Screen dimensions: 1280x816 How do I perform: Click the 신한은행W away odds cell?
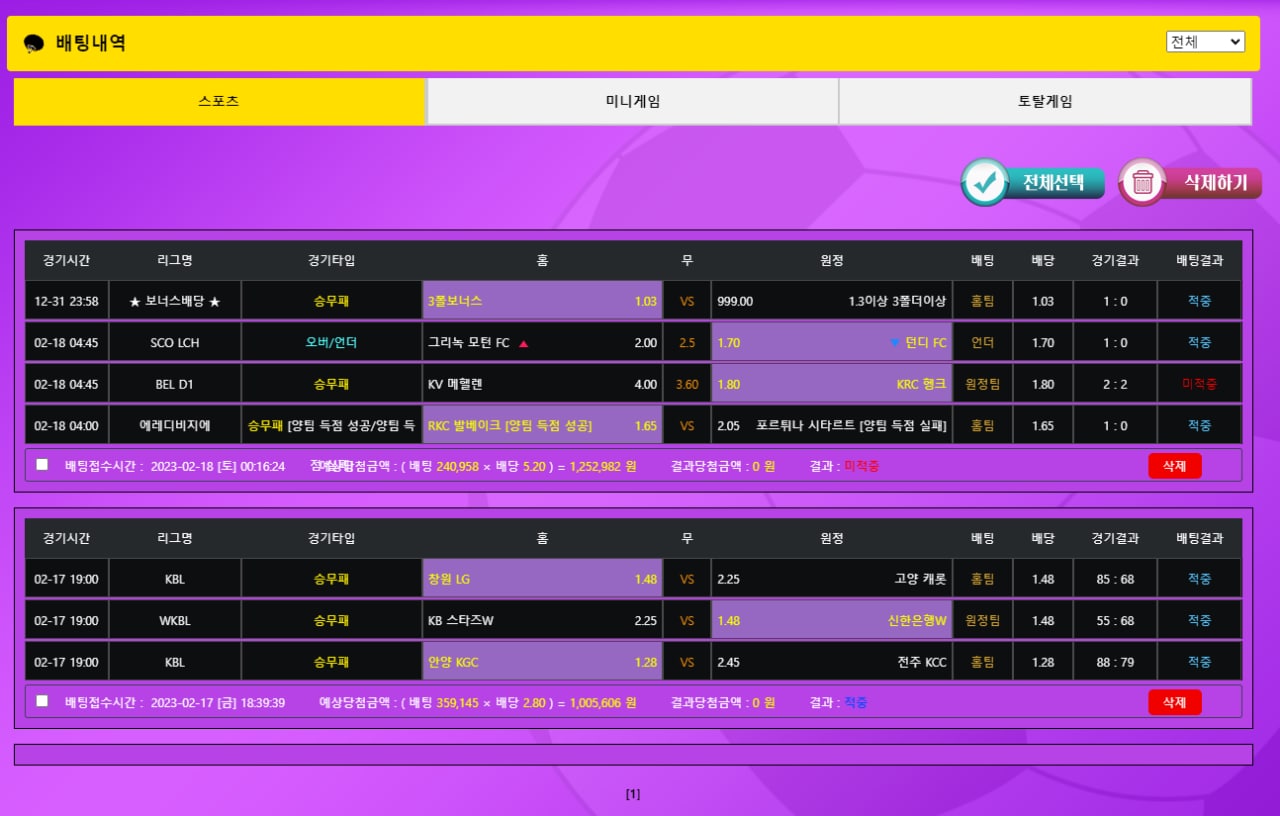click(831, 620)
